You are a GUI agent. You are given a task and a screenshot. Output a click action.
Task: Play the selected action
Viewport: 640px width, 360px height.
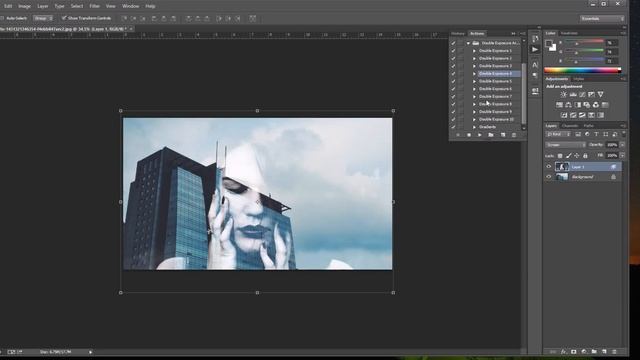pos(480,135)
